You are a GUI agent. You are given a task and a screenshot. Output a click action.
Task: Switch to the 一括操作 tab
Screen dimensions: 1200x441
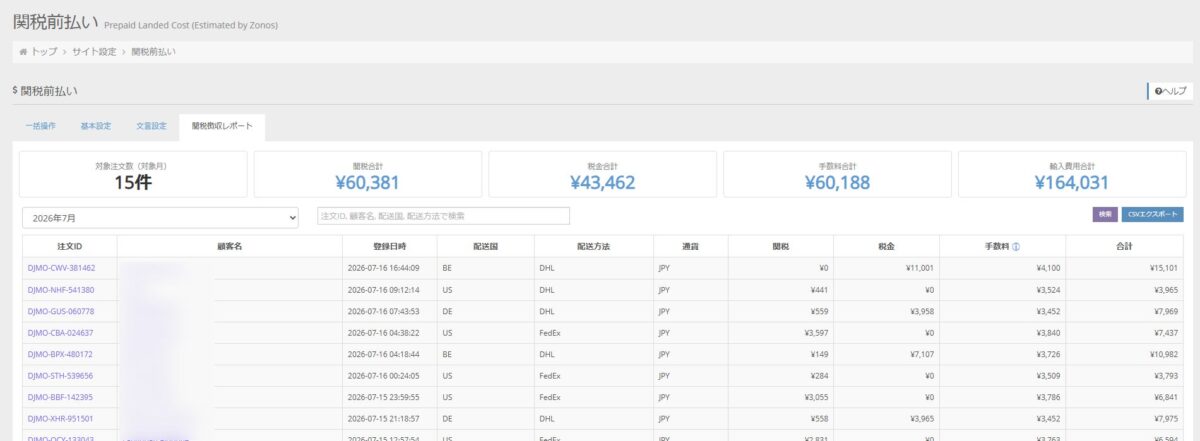(x=41, y=126)
